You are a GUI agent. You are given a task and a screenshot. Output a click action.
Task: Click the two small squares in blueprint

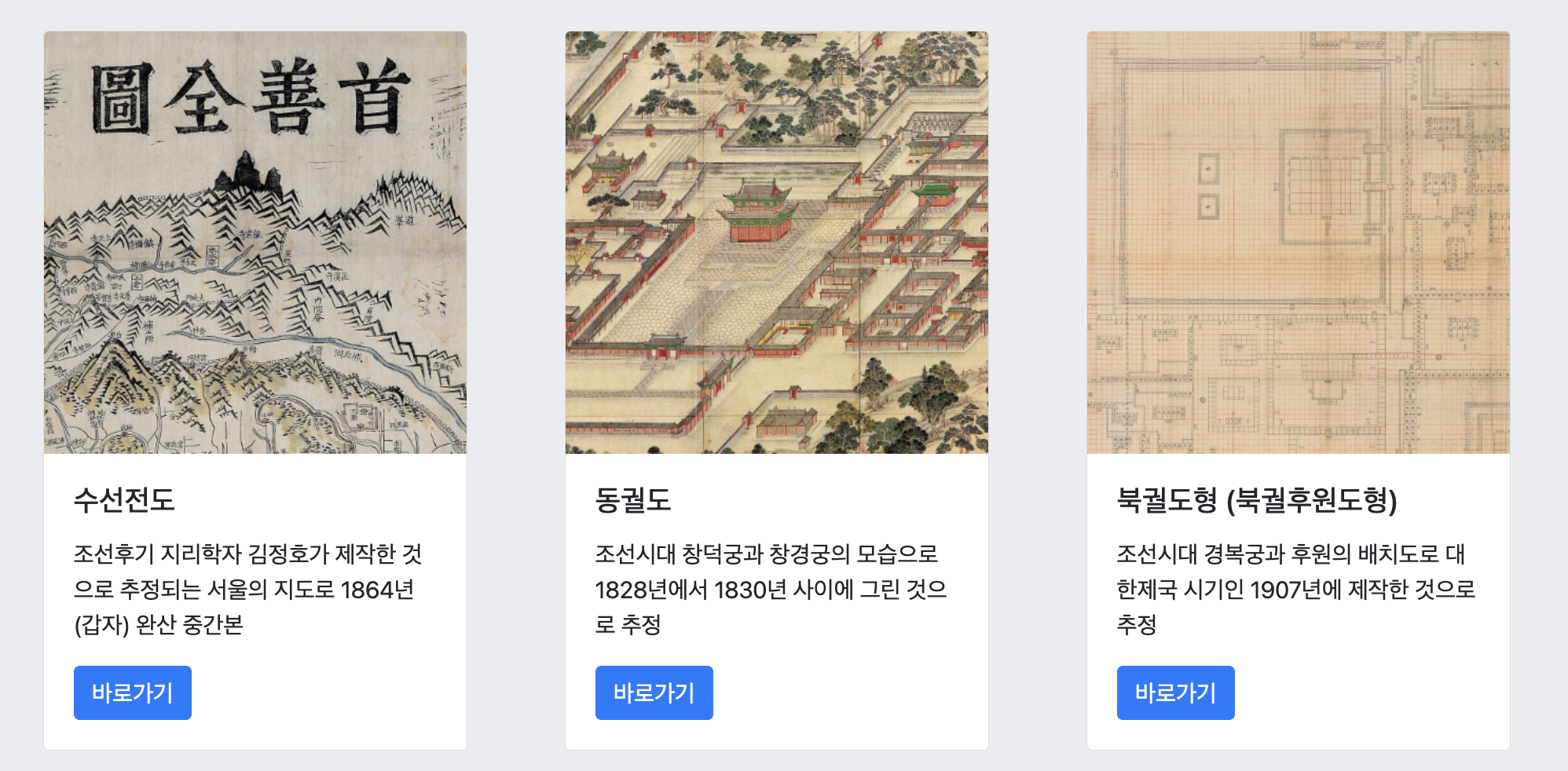tap(1208, 187)
